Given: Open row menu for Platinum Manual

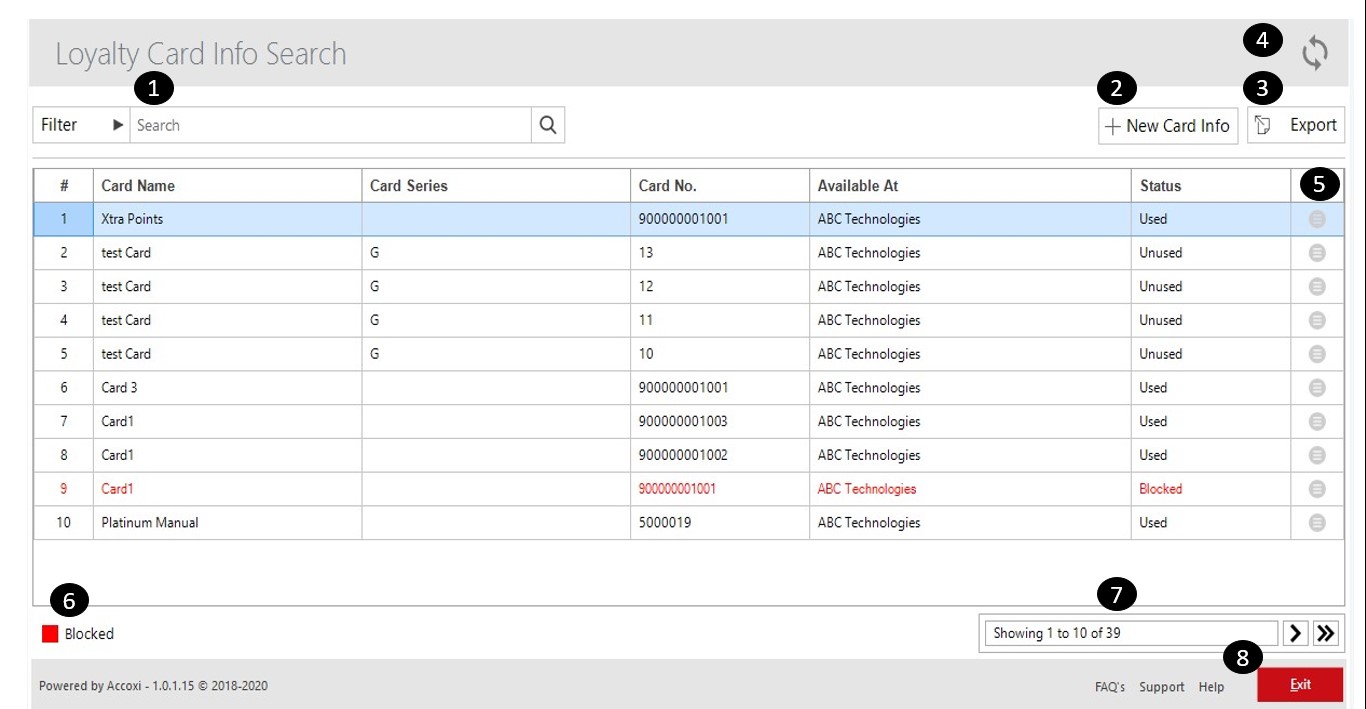Looking at the screenshot, I should point(1317,522).
